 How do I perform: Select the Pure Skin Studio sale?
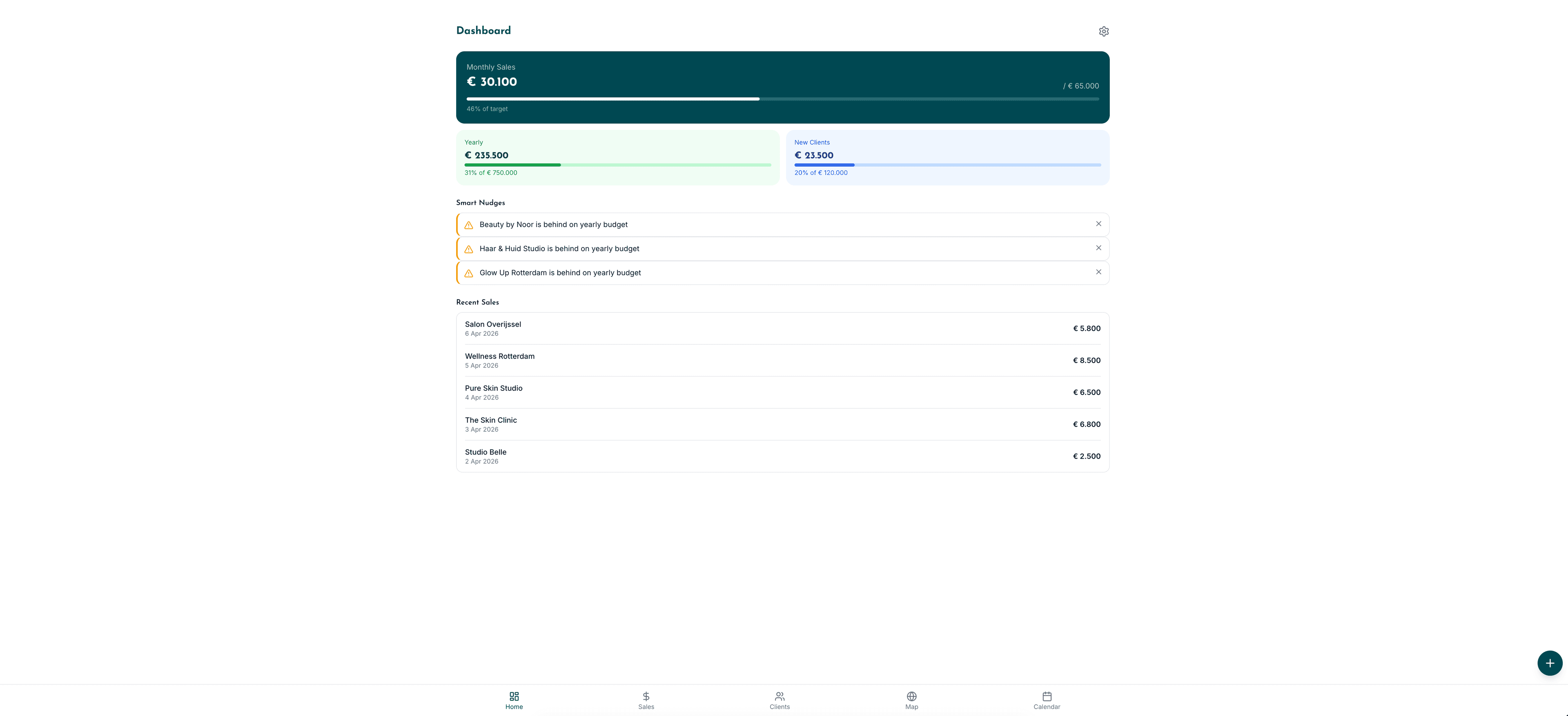tap(782, 392)
